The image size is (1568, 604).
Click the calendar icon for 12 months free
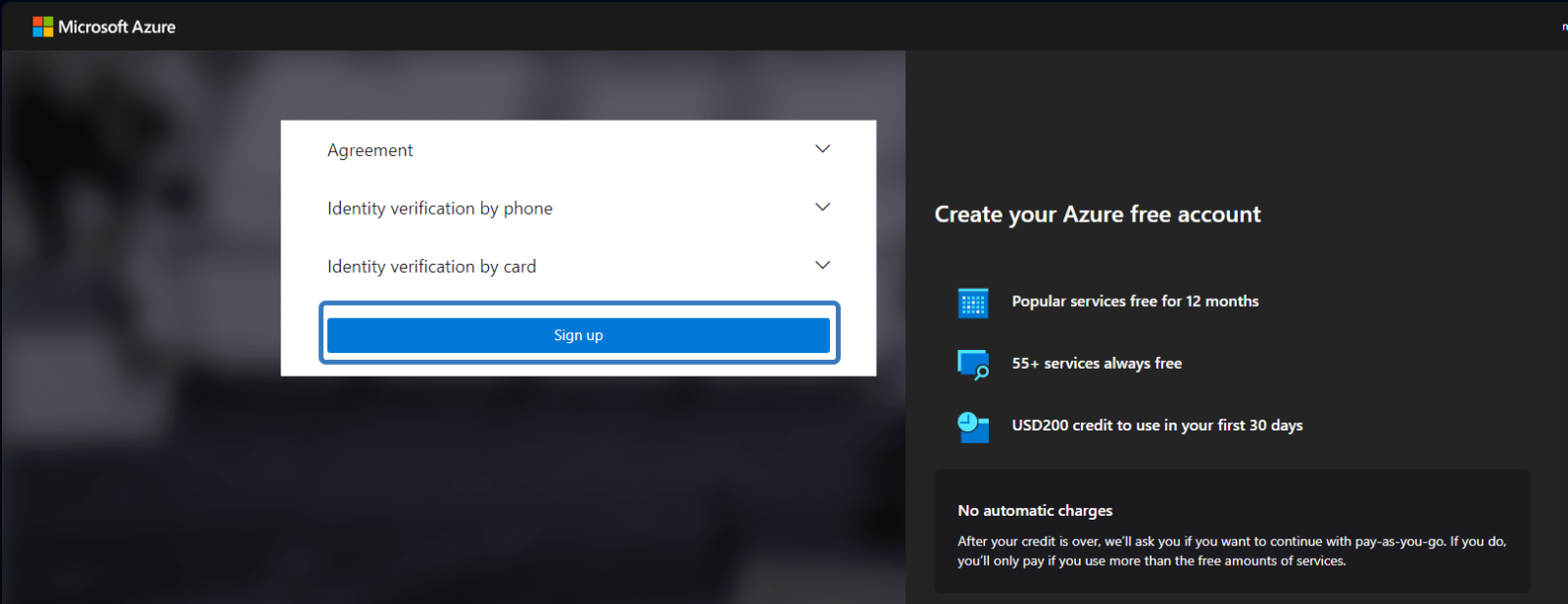pos(973,303)
